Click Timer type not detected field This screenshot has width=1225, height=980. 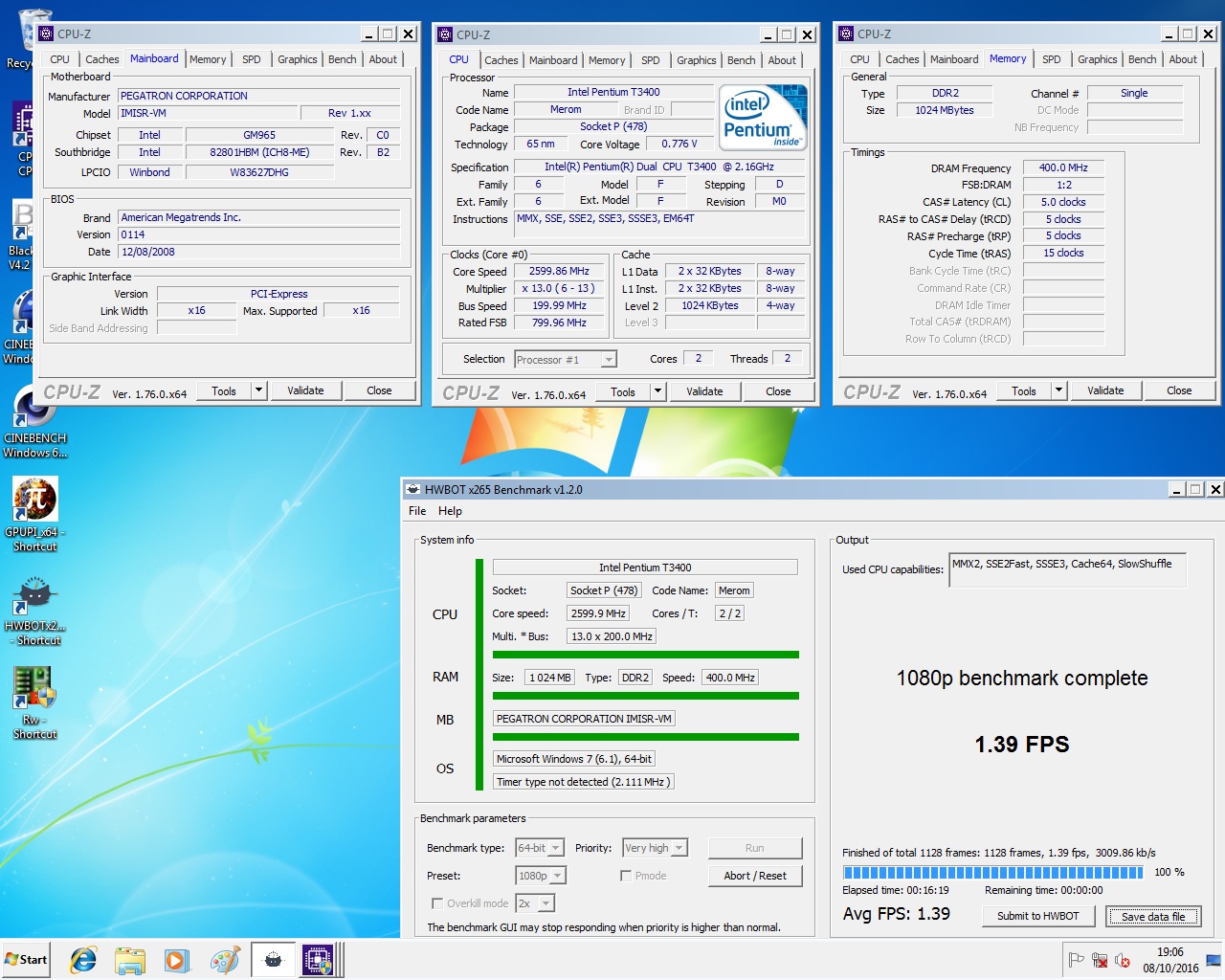[x=583, y=782]
